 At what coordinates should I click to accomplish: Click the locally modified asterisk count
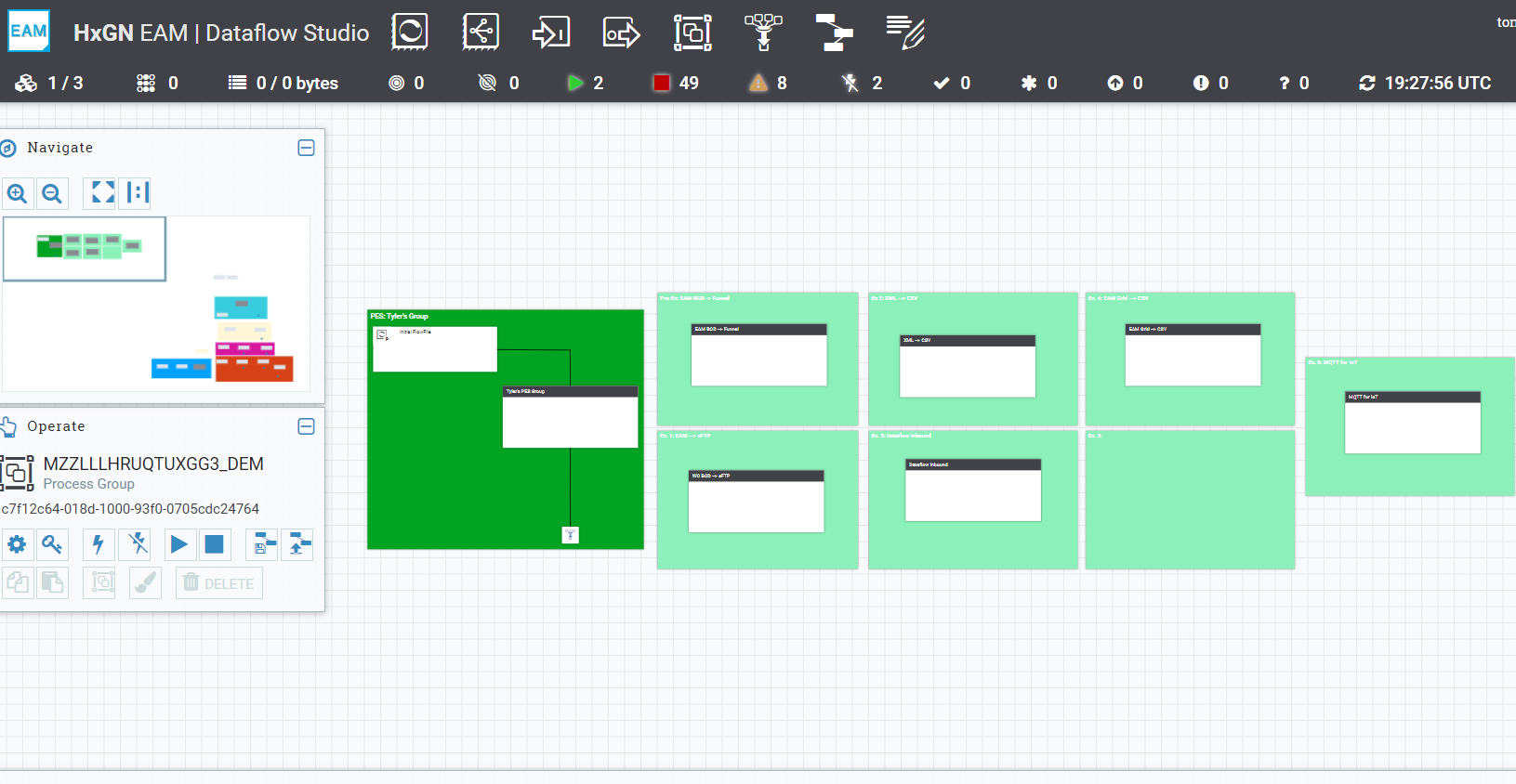1039,83
